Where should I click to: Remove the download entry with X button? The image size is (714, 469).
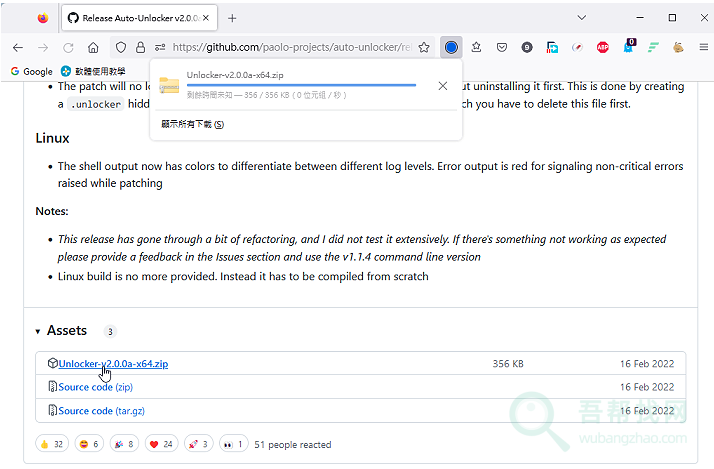(x=443, y=86)
